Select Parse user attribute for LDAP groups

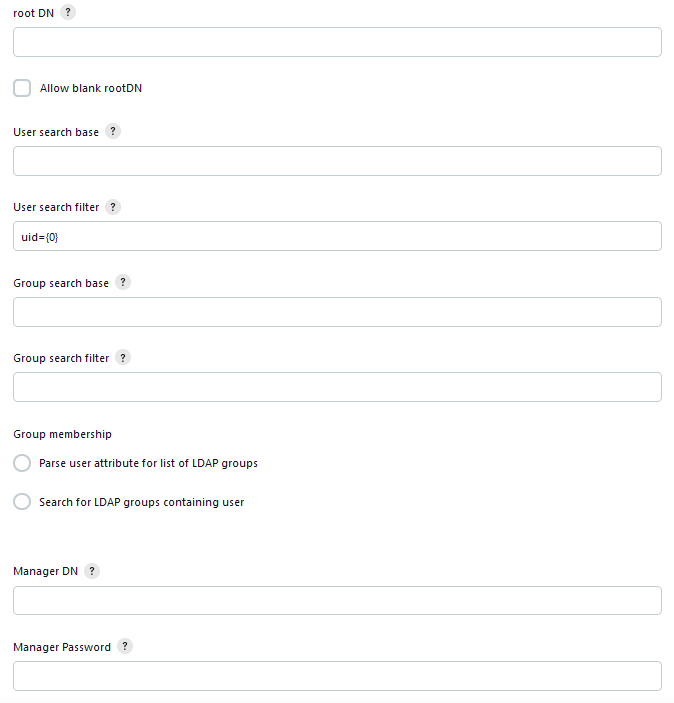pos(22,464)
